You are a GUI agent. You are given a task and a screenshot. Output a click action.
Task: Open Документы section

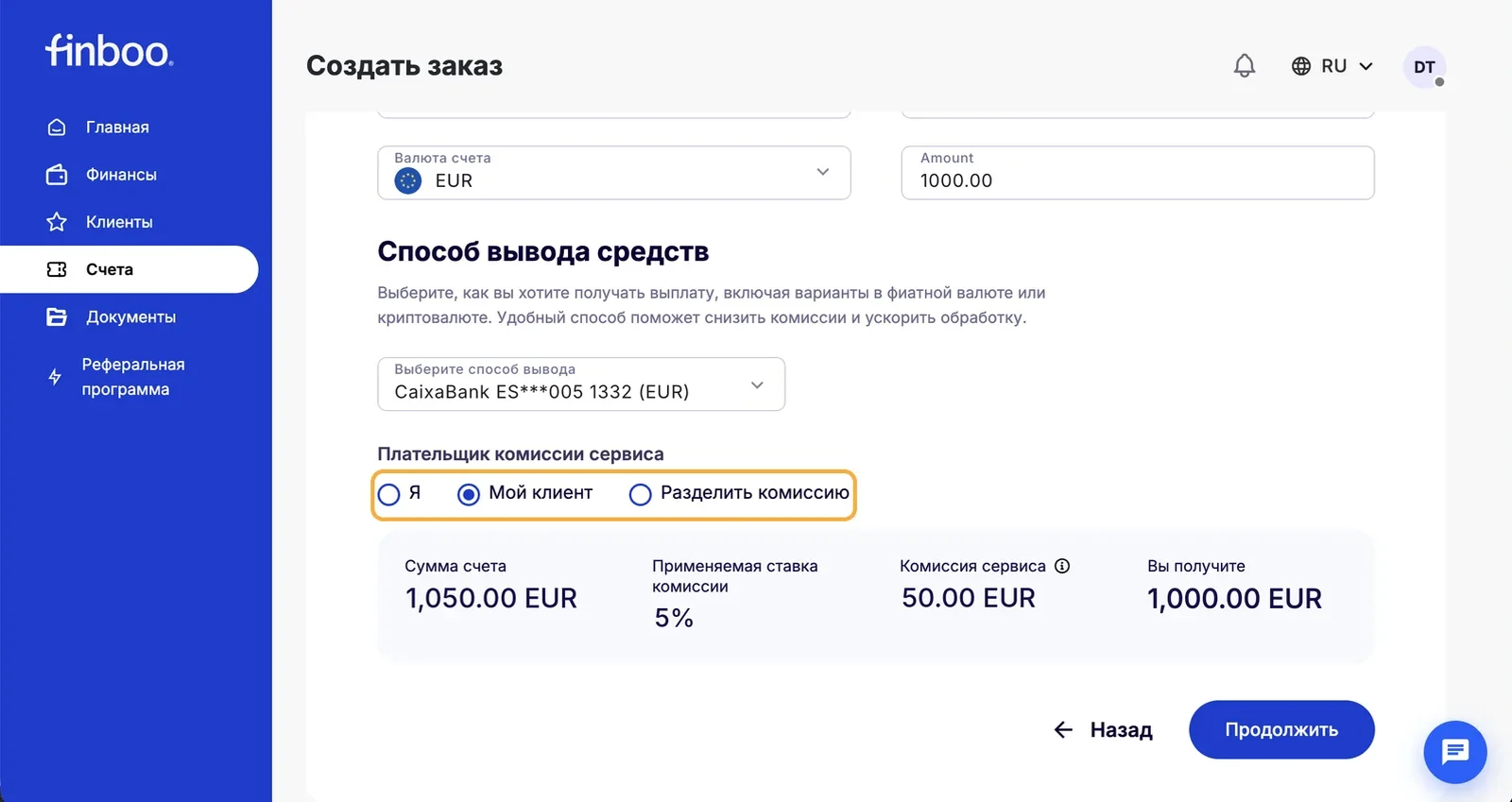(130, 316)
